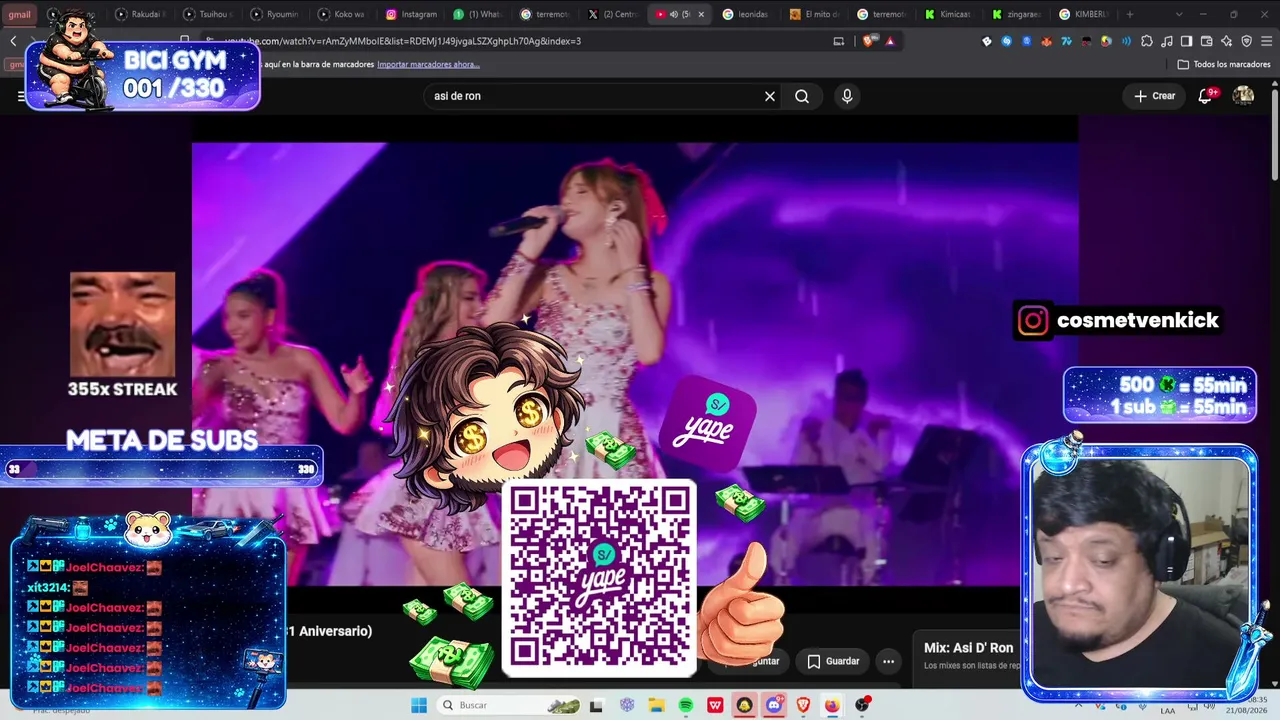Open Spotify from the taskbar
Image resolution: width=1280 pixels, height=720 pixels.
tap(686, 705)
